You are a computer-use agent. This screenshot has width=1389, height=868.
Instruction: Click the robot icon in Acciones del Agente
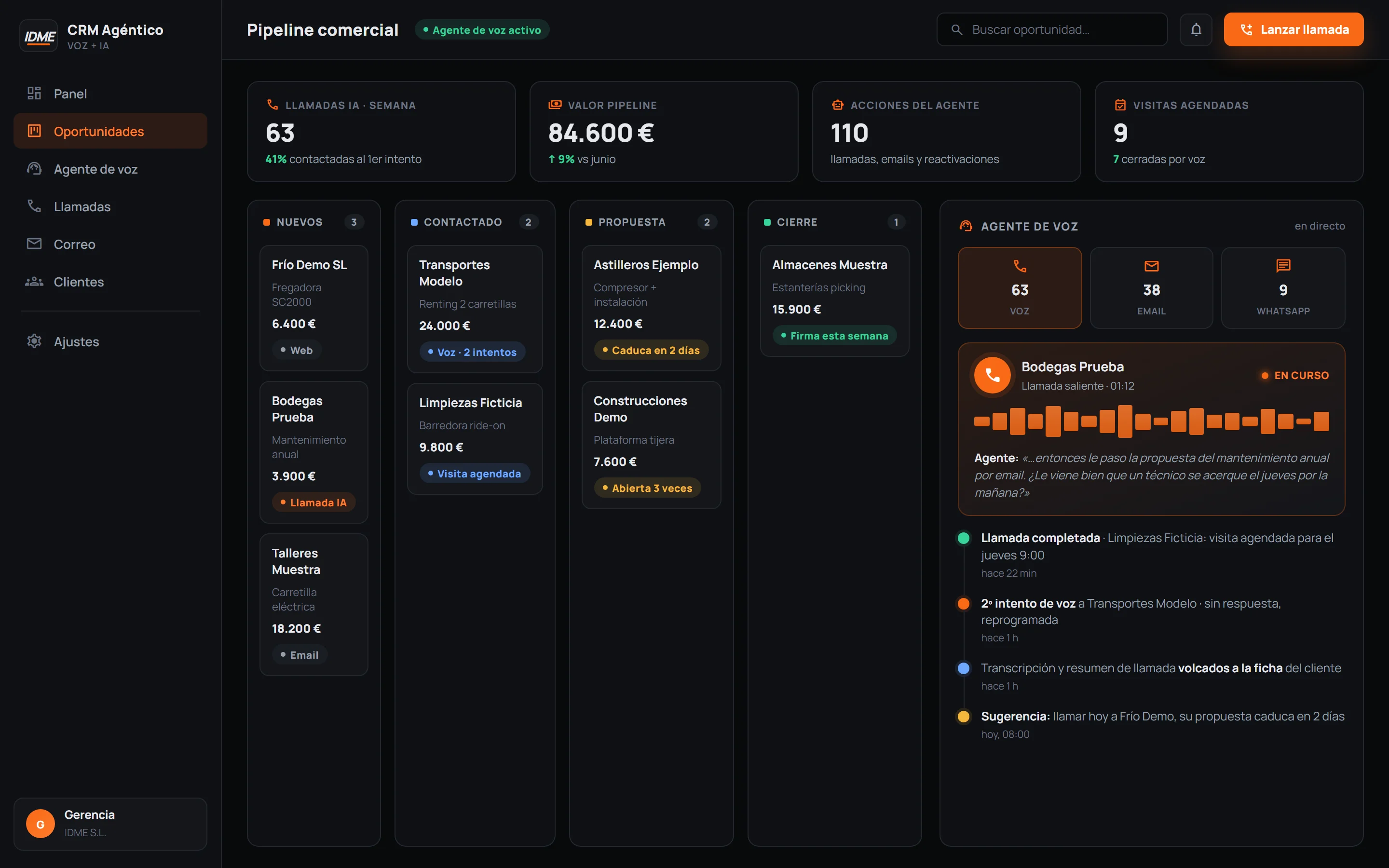[x=838, y=105]
